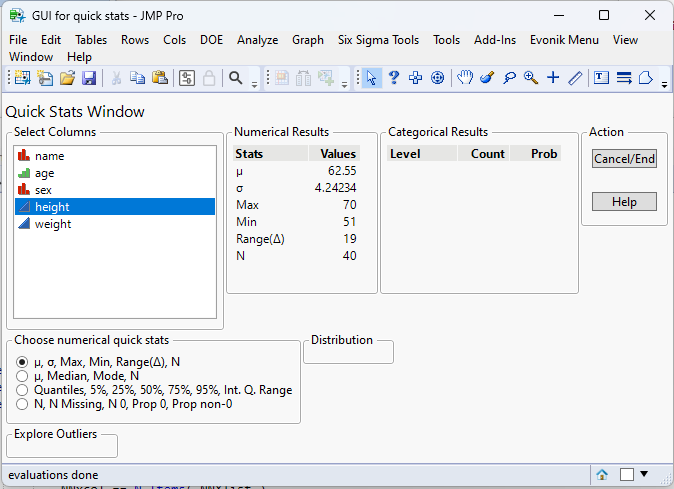The height and width of the screenshot is (489, 674).
Task: Select the age column
Action: 115,173
